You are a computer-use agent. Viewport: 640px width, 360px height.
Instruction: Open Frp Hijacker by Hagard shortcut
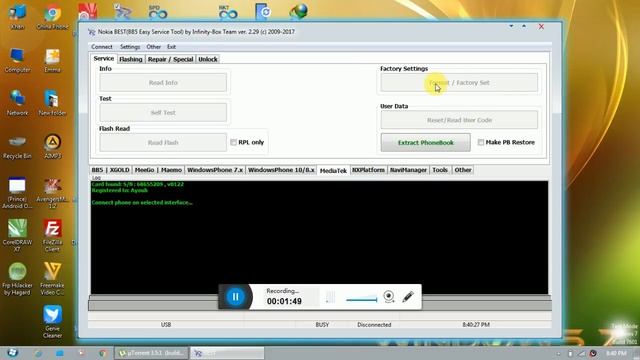pos(17,279)
